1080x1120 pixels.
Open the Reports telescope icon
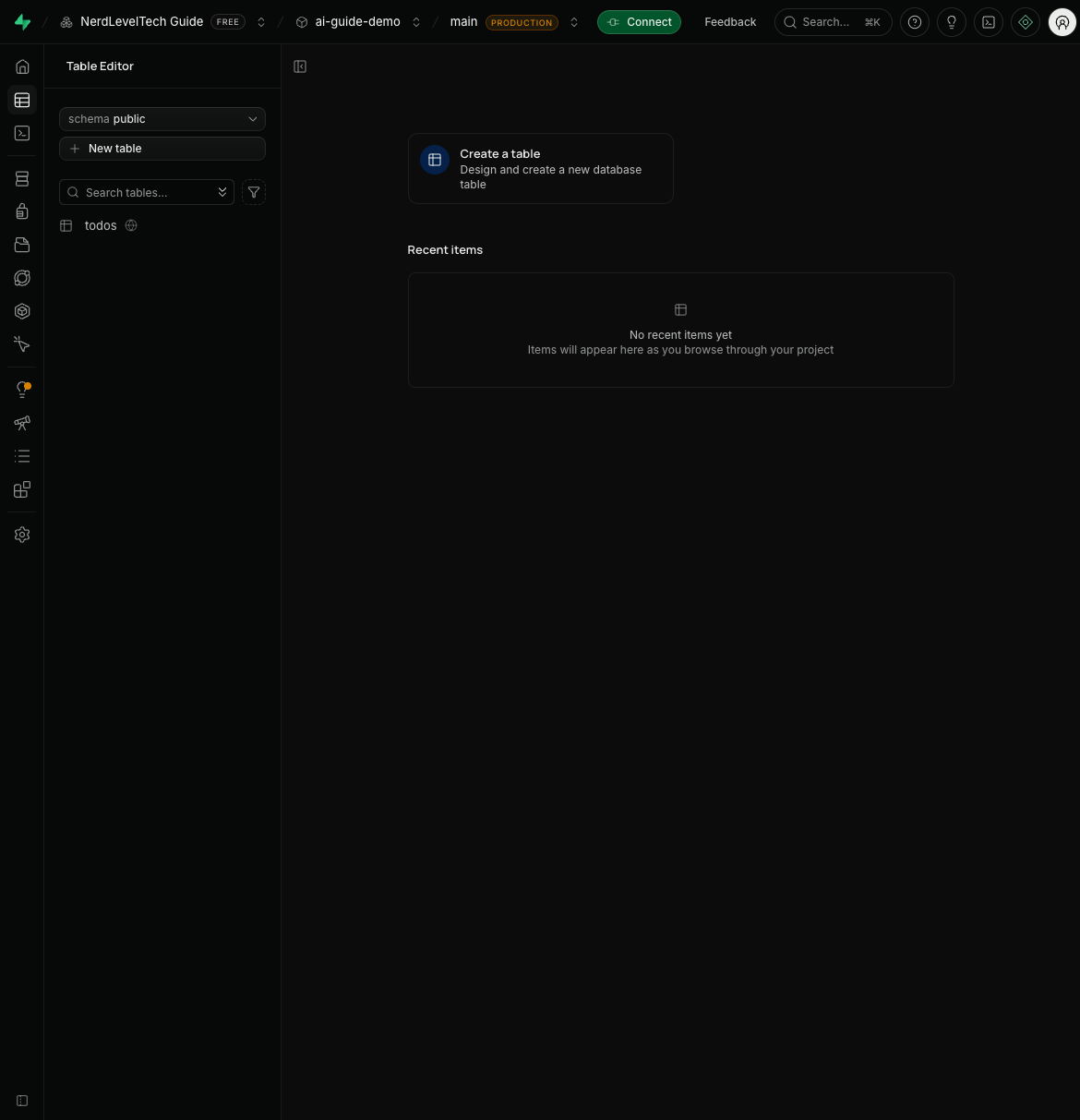pyautogui.click(x=22, y=423)
